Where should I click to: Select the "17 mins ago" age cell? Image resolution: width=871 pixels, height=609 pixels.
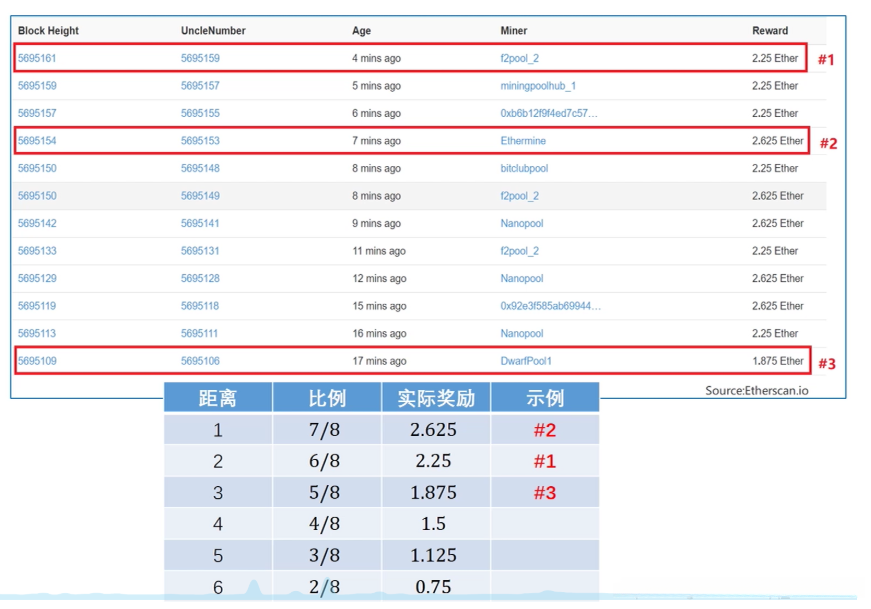pyautogui.click(x=379, y=361)
